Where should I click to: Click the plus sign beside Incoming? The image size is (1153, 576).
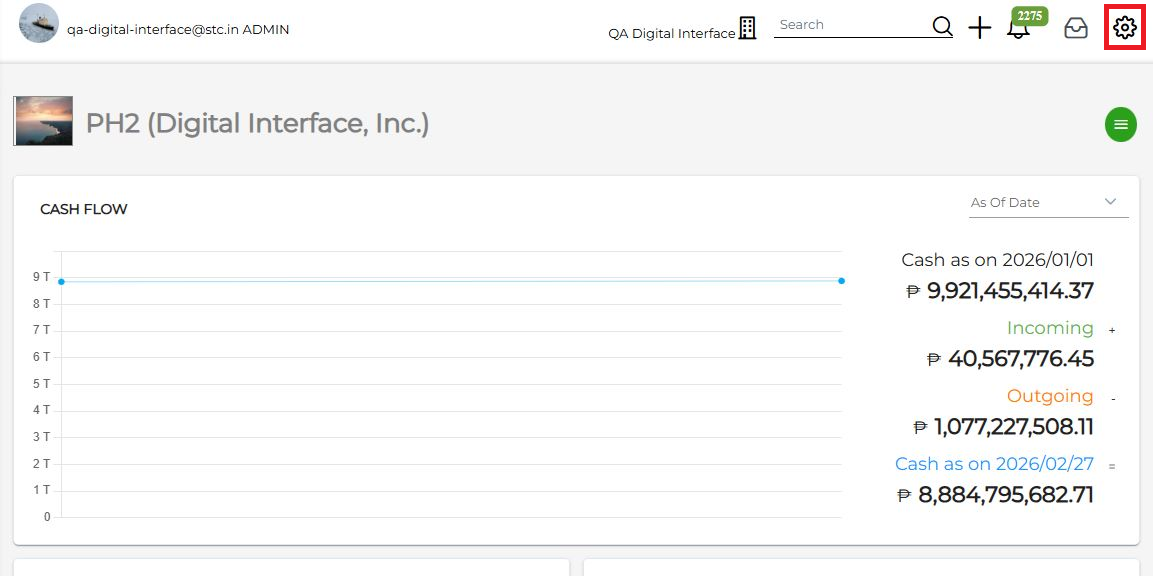(x=1112, y=330)
